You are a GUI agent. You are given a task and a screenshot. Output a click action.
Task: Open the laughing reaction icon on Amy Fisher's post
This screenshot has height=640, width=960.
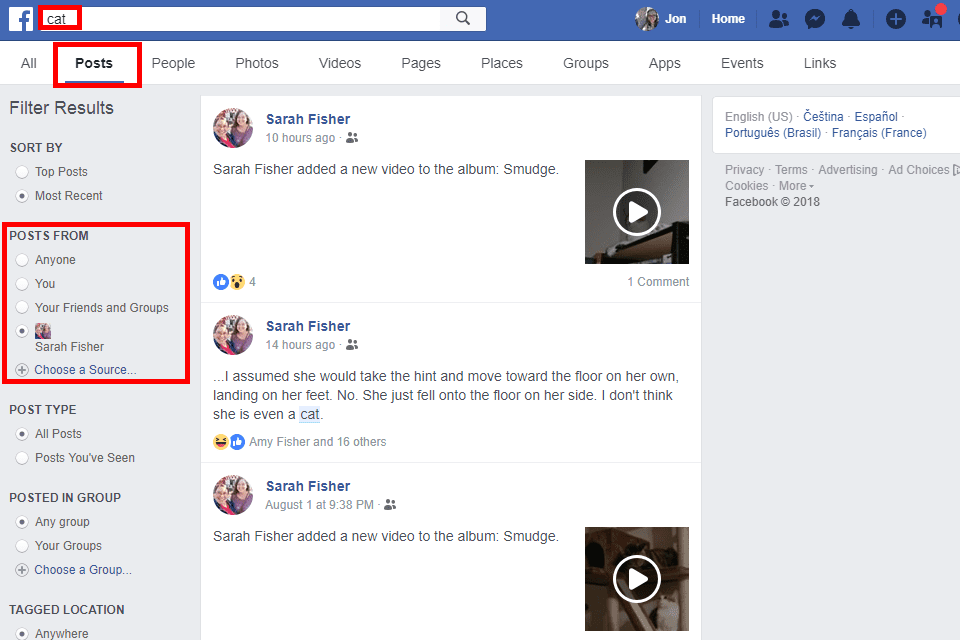point(220,441)
